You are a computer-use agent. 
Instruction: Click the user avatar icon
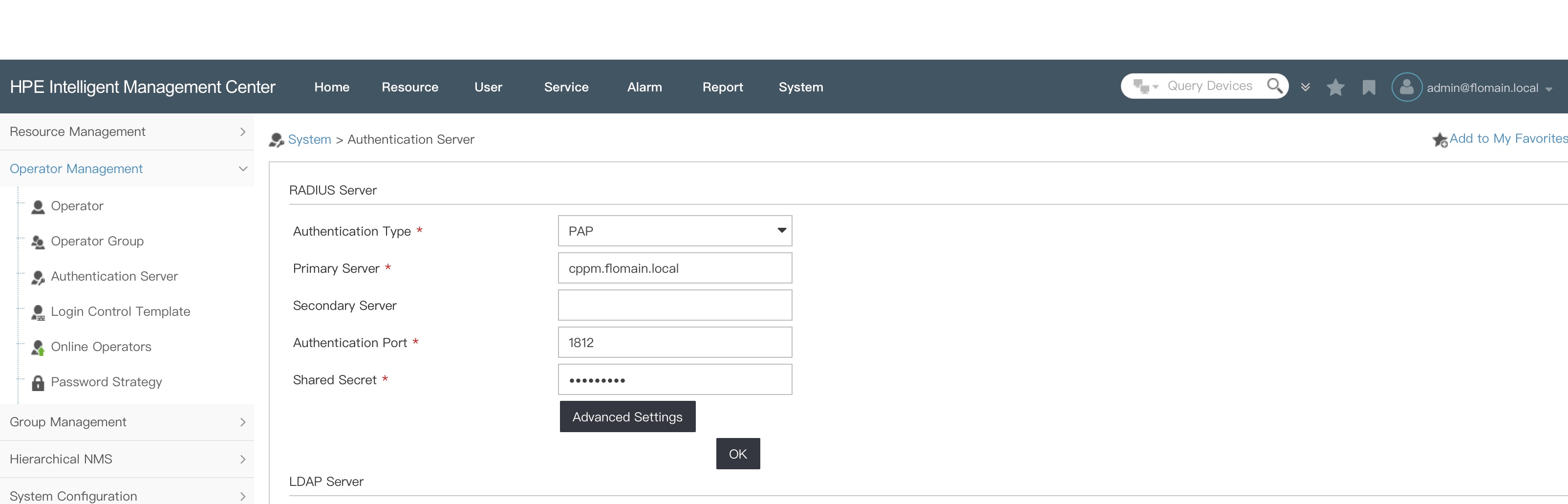coord(1406,87)
